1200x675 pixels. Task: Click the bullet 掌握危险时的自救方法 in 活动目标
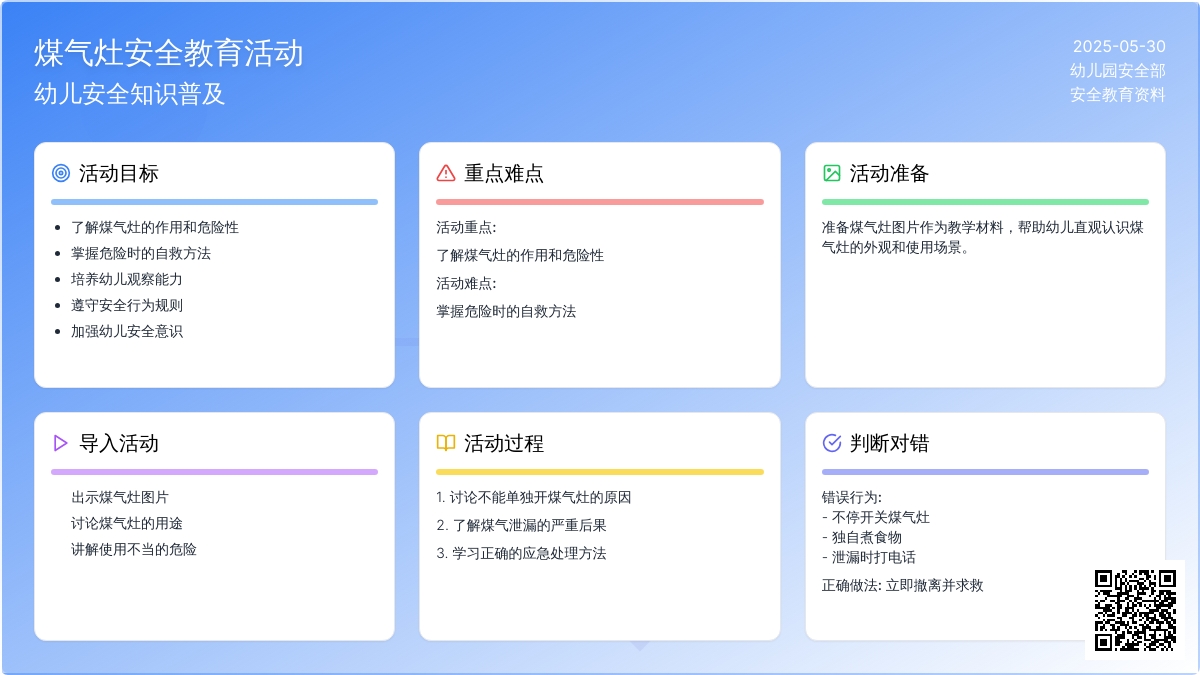click(141, 253)
